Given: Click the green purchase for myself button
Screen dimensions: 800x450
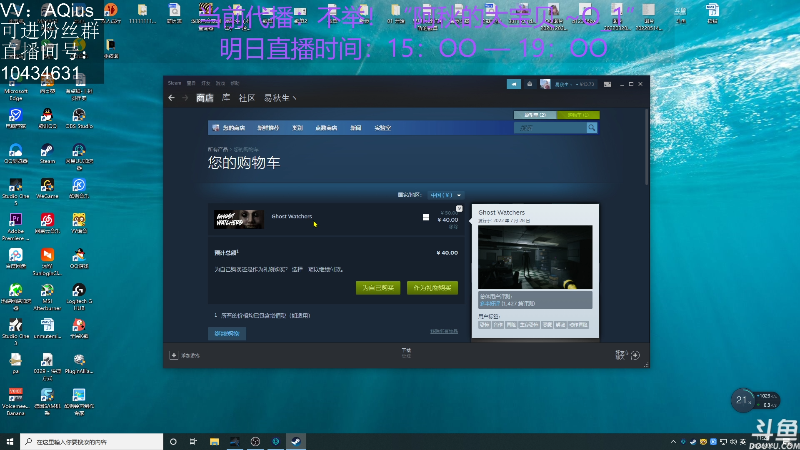Looking at the screenshot, I should (378, 288).
